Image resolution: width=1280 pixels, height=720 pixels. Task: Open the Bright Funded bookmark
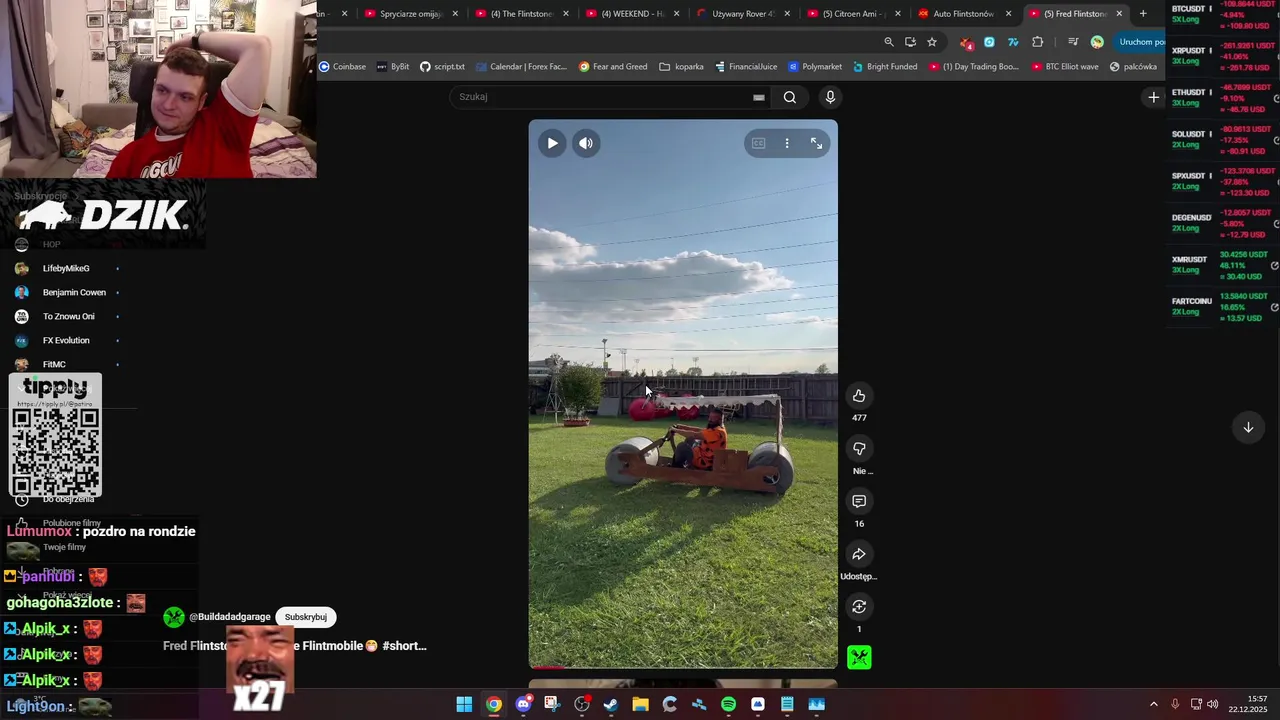(x=884, y=67)
